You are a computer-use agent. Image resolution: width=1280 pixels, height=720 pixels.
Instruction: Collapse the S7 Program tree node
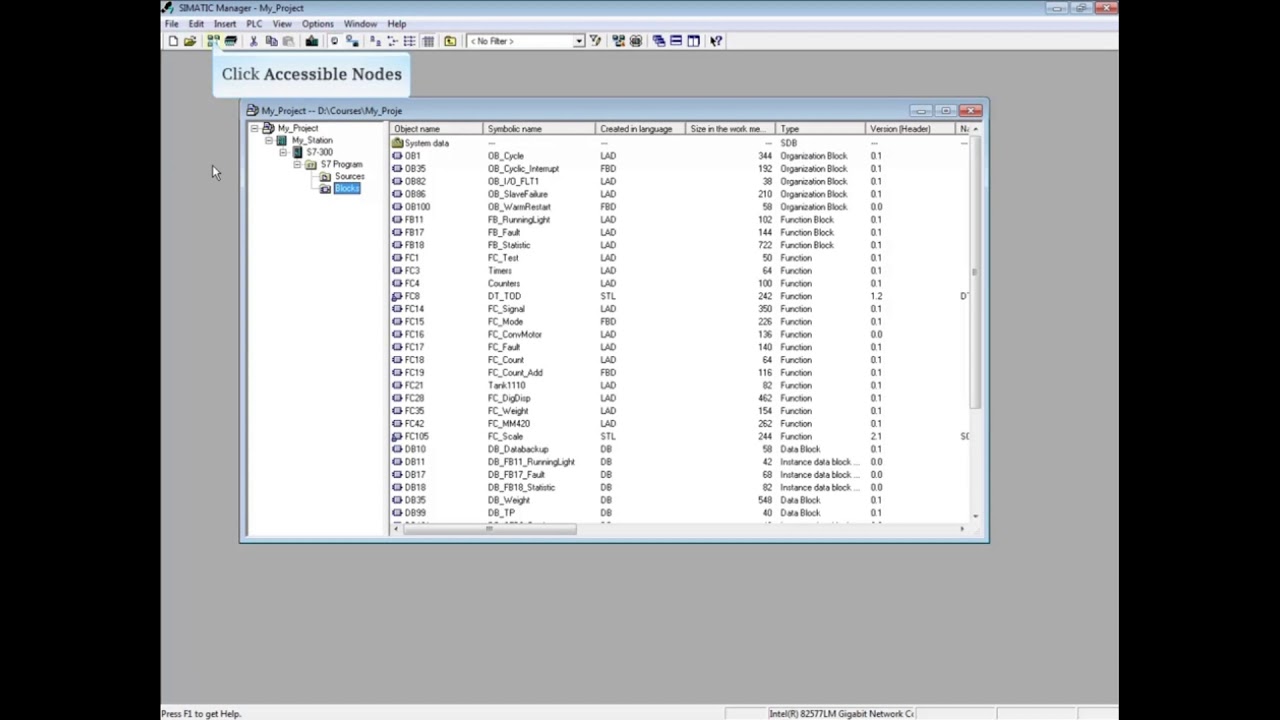297,165
